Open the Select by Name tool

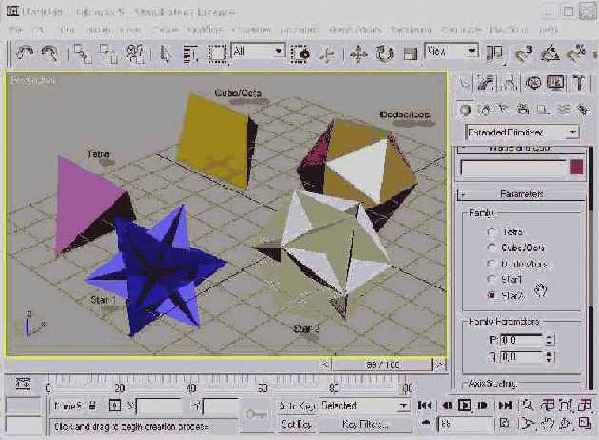coord(190,53)
